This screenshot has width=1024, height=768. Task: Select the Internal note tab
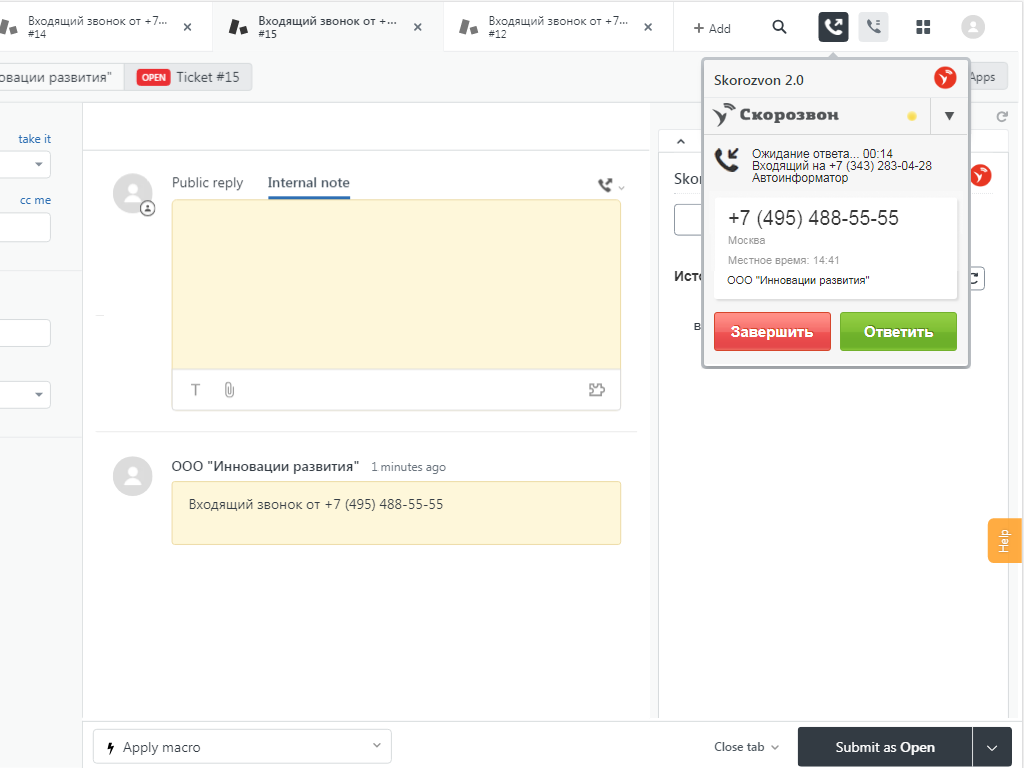click(x=308, y=183)
